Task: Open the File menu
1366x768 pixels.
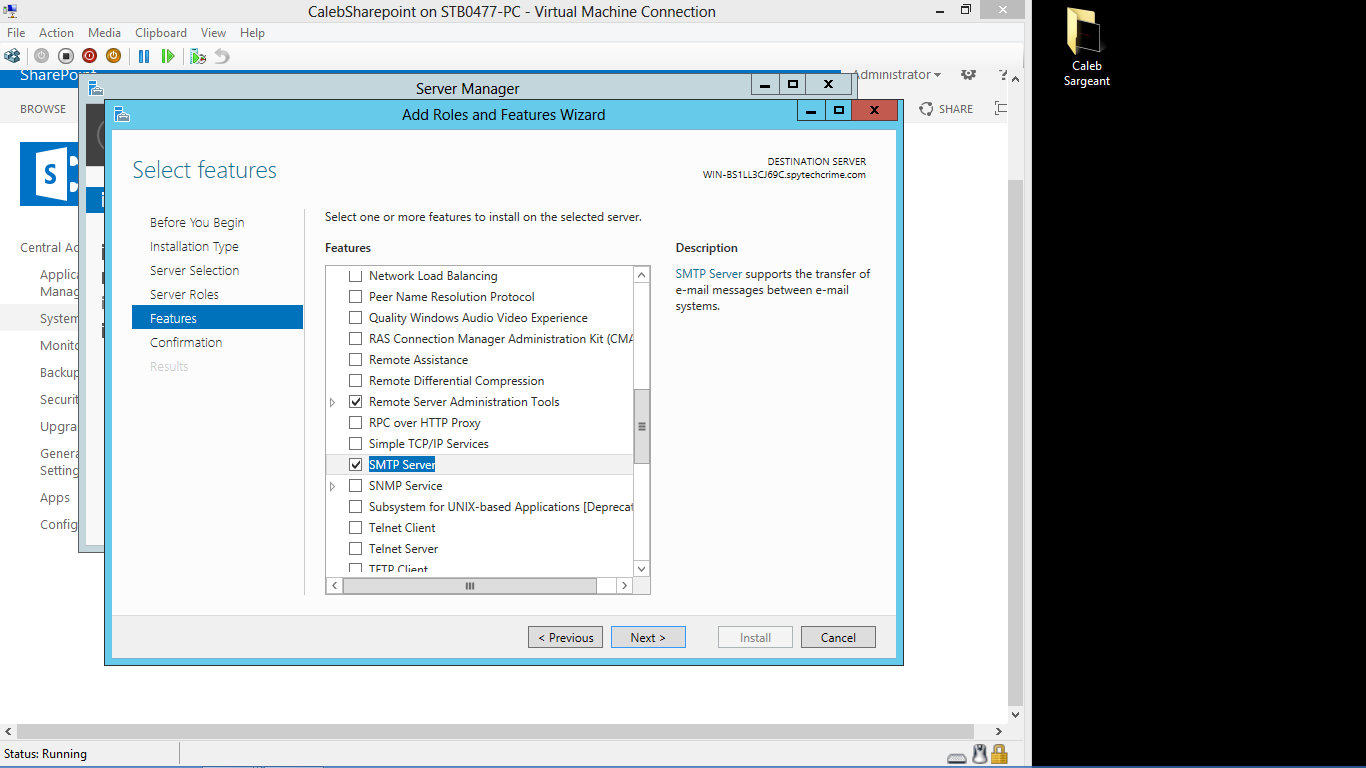Action: pyautogui.click(x=16, y=33)
